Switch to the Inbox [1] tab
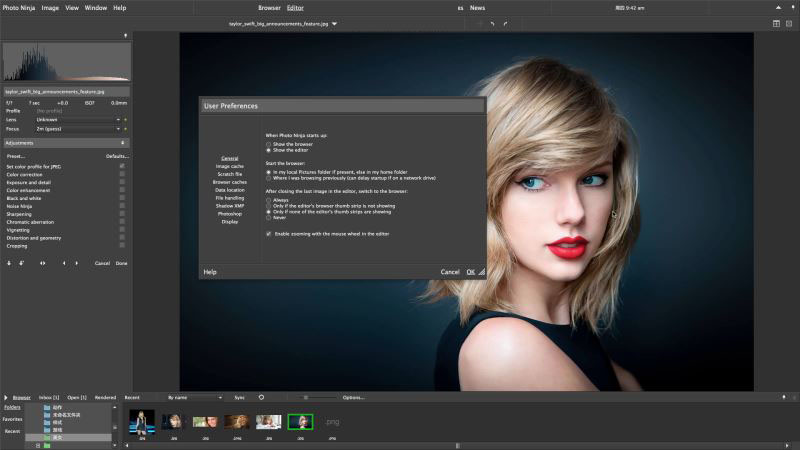800x450 pixels. click(49, 397)
